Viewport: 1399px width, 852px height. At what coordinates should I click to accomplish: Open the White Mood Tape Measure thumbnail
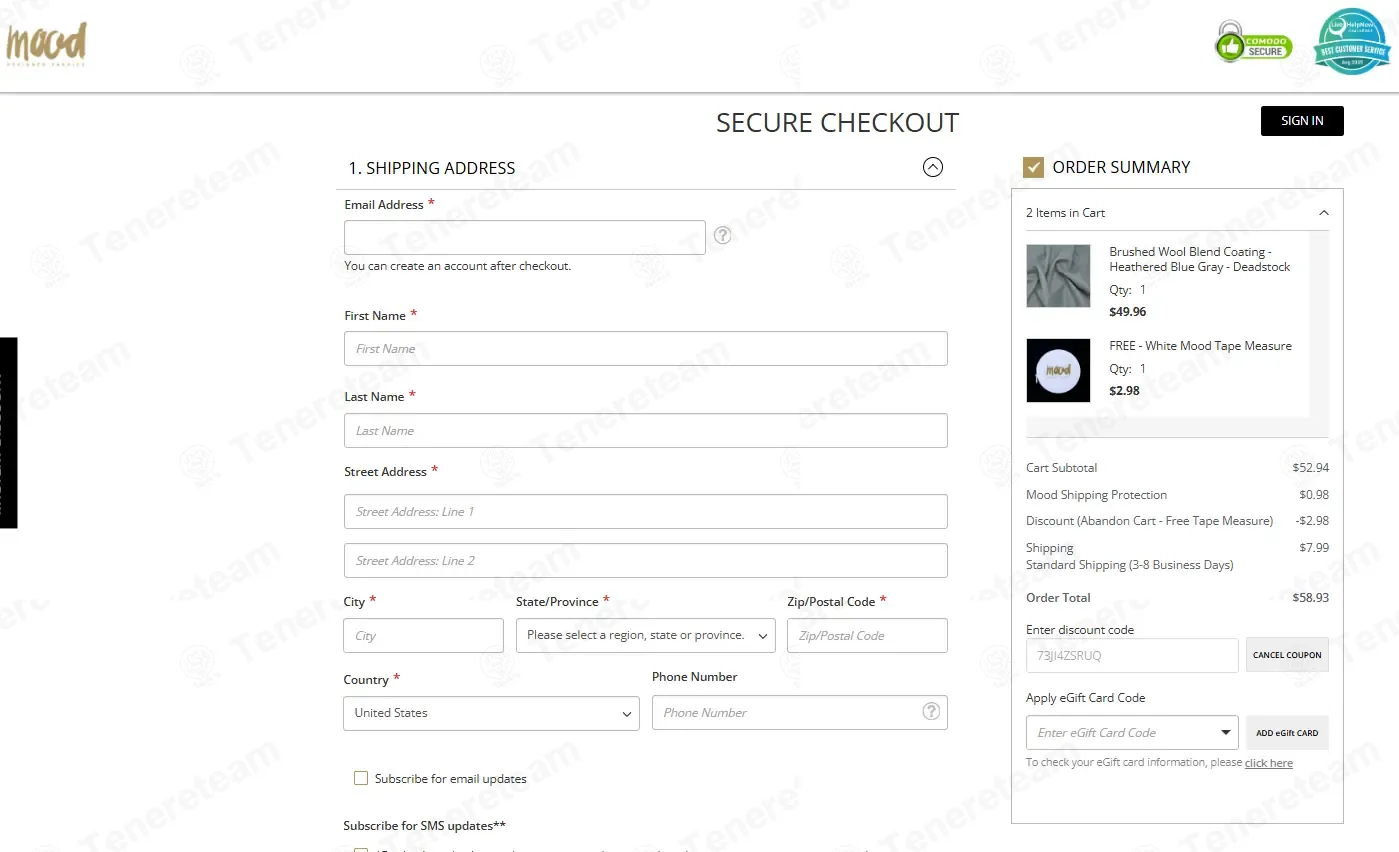1058,370
